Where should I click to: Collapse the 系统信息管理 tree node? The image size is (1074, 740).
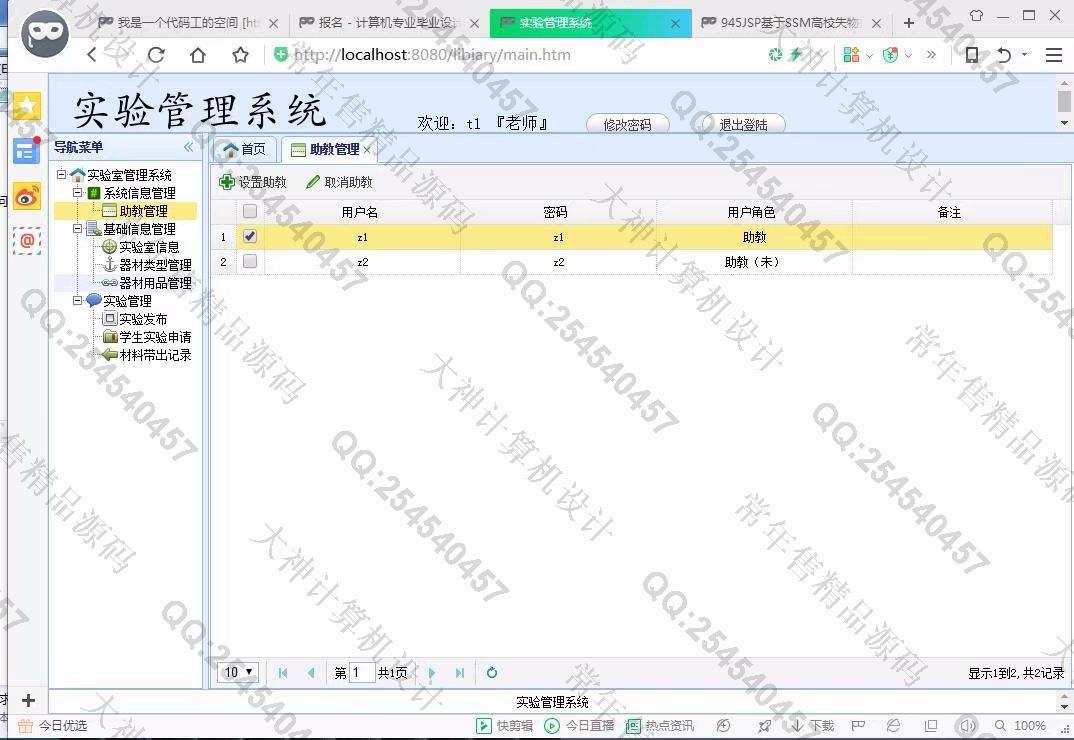[77, 193]
